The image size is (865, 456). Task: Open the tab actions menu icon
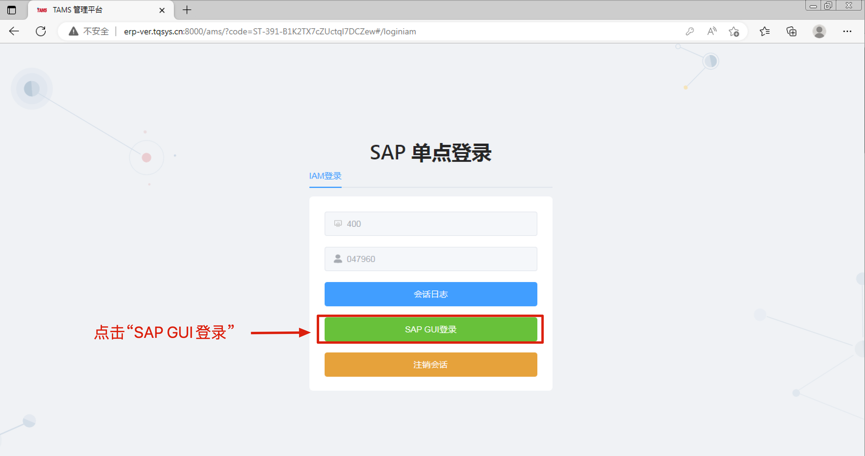coord(12,10)
